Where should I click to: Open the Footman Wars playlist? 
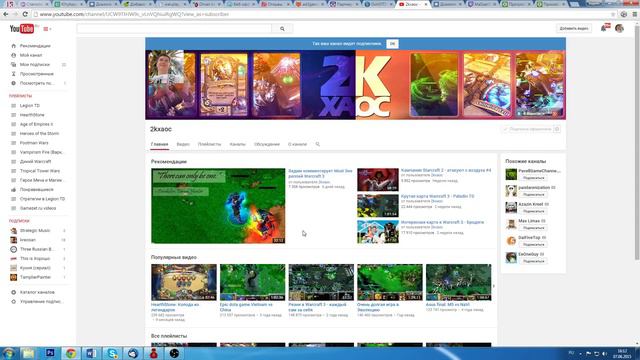point(34,143)
